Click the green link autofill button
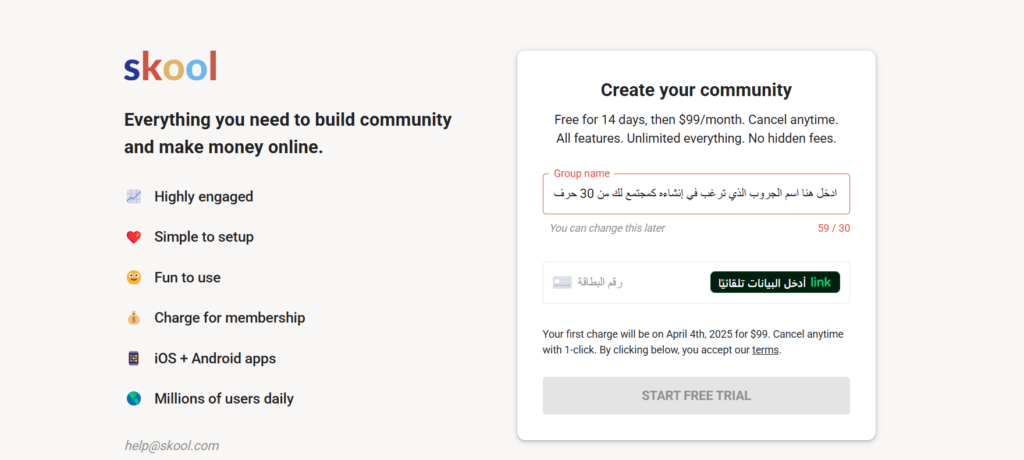This screenshot has height=460, width=1024. coord(775,282)
